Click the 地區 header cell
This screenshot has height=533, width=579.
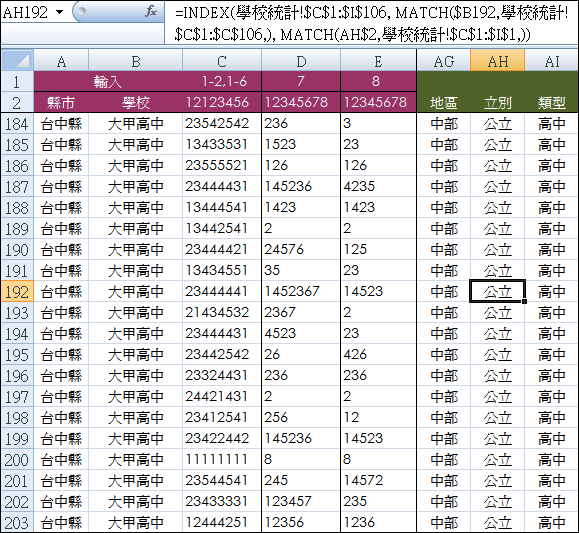(x=443, y=102)
